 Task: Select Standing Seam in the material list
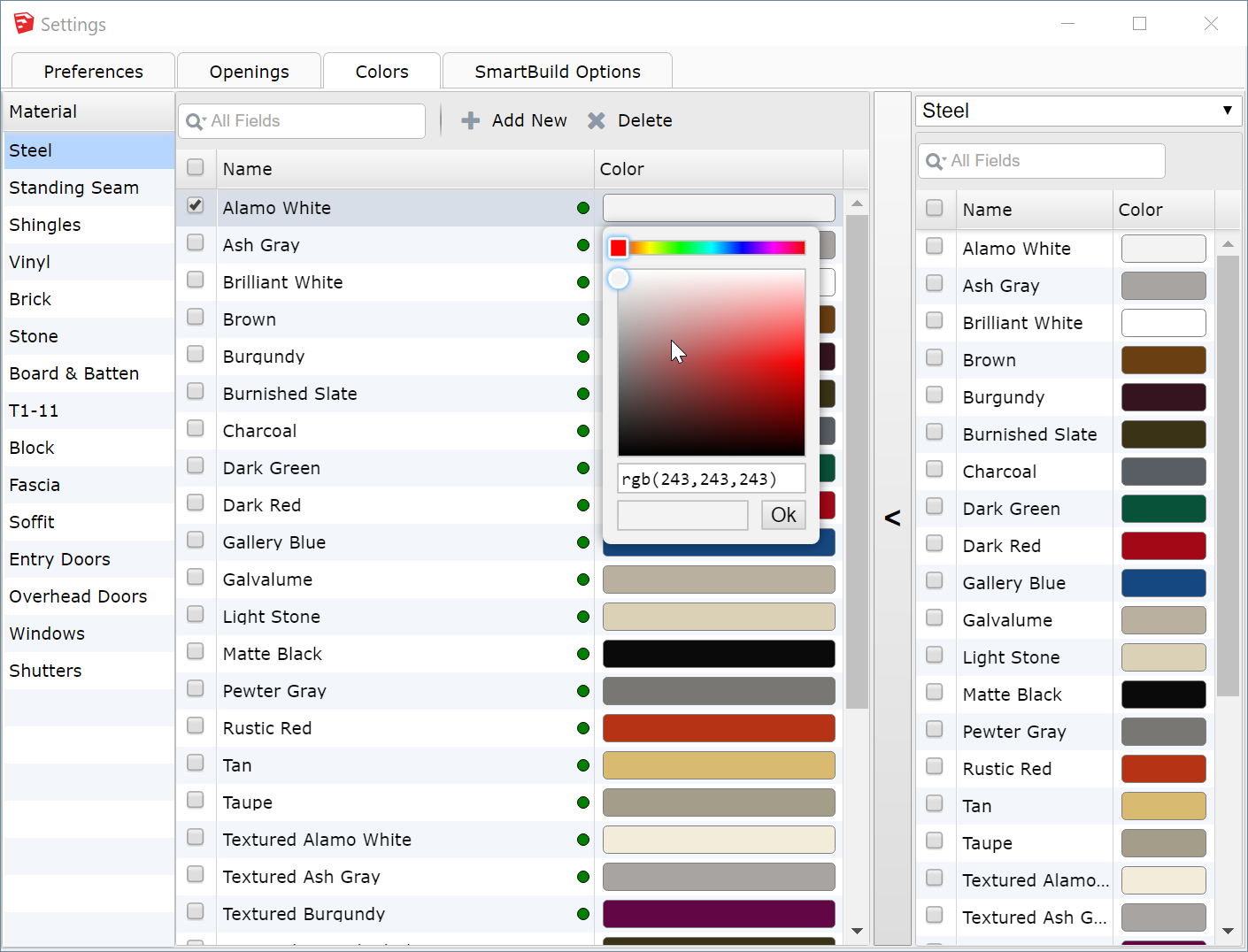pos(74,188)
